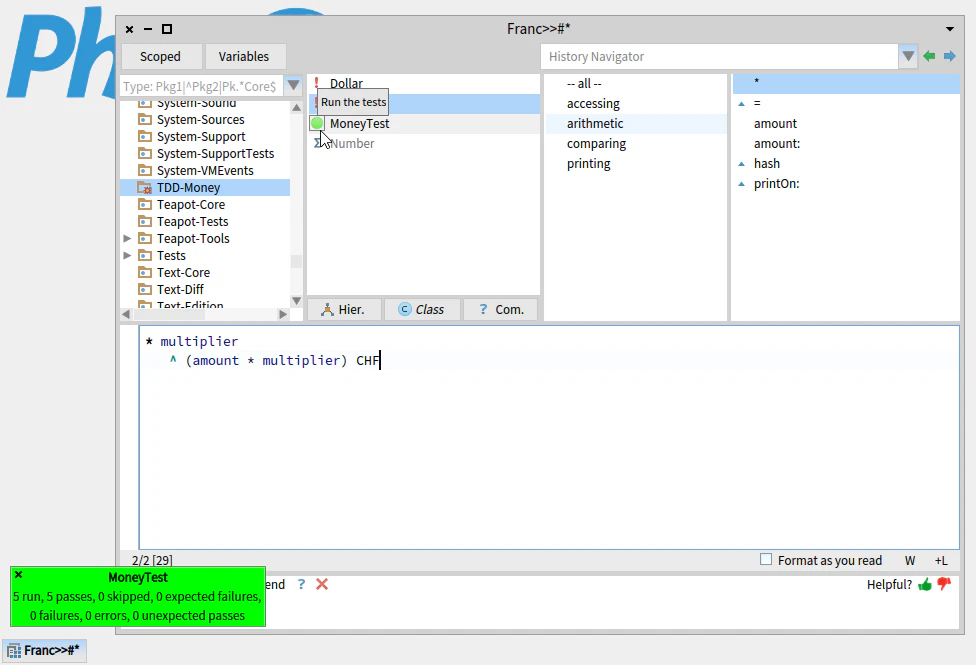Click the package icon beside System-Sources
The height and width of the screenshot is (665, 976).
[x=144, y=120]
